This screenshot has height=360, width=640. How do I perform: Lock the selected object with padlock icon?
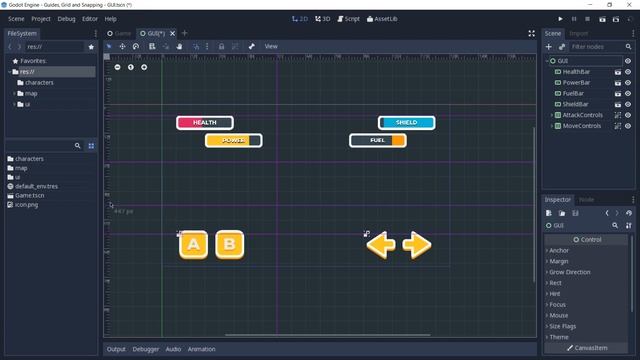(221, 47)
